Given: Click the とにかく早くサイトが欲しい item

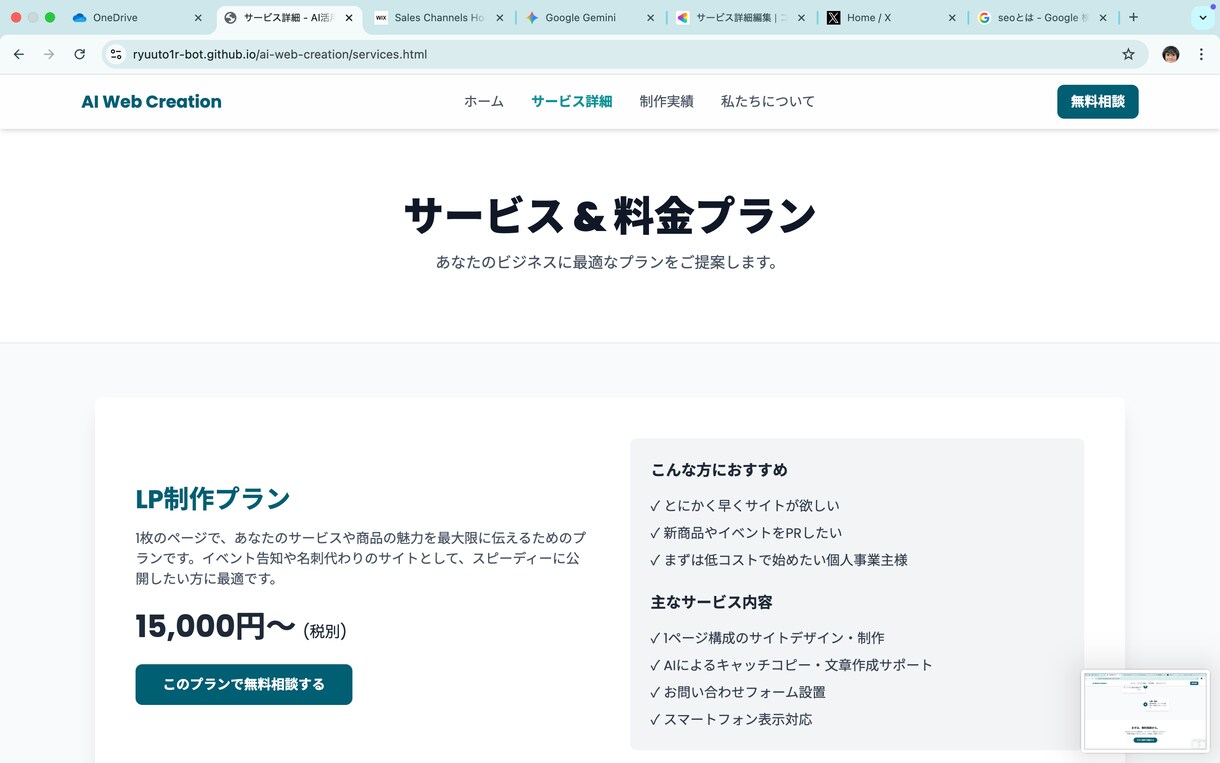Looking at the screenshot, I should (745, 506).
